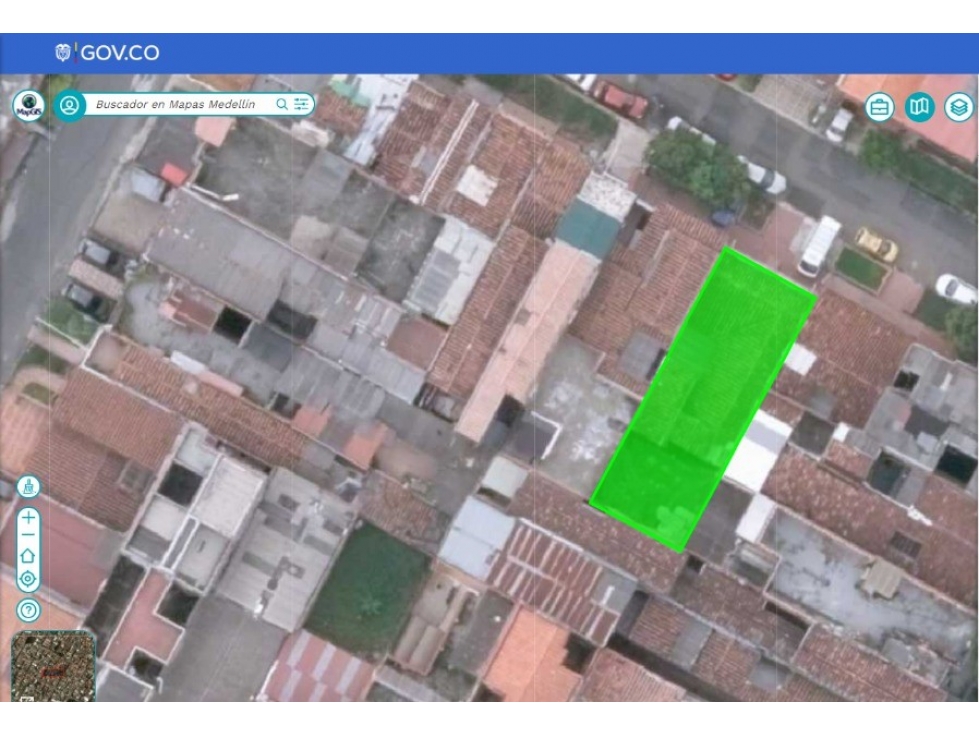The image size is (979, 734).
Task: Click the GOV.CO logo in header
Action: [x=107, y=52]
